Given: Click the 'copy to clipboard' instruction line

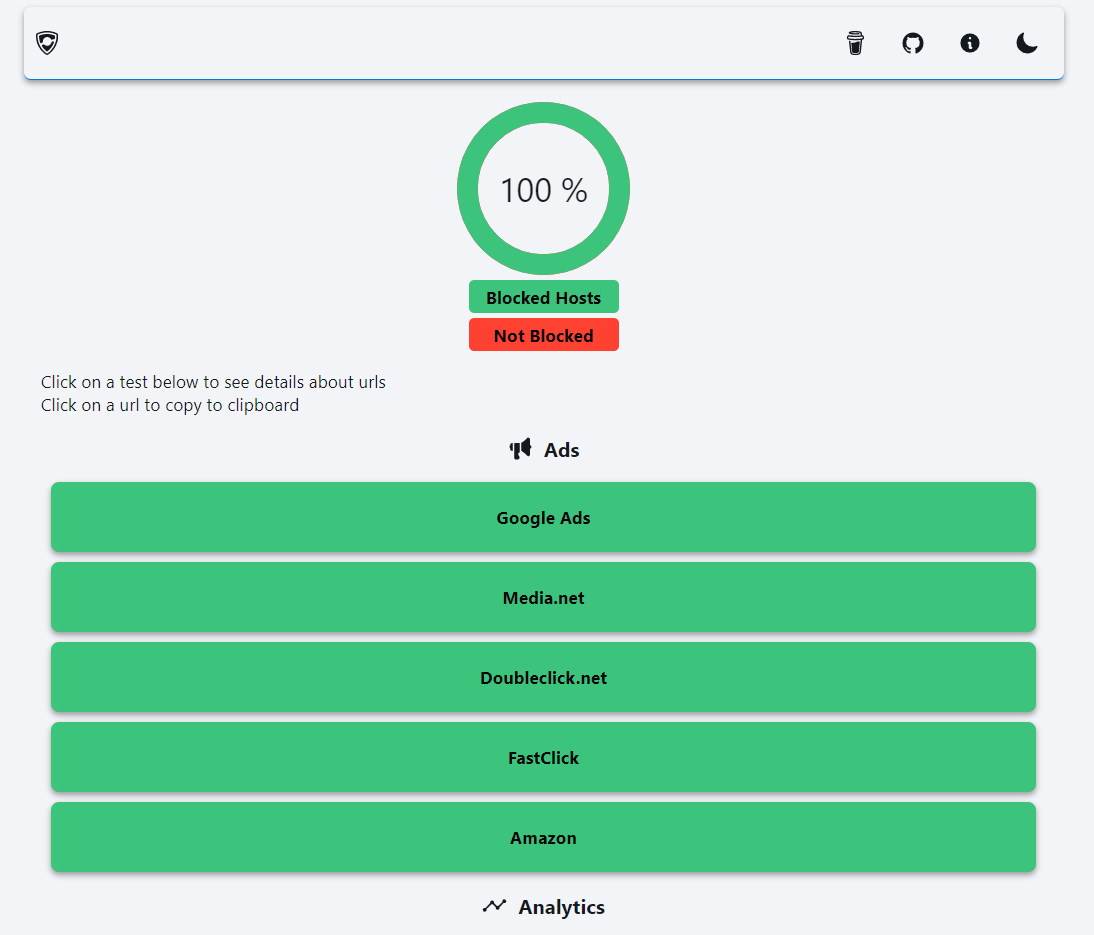Looking at the screenshot, I should tap(170, 405).
